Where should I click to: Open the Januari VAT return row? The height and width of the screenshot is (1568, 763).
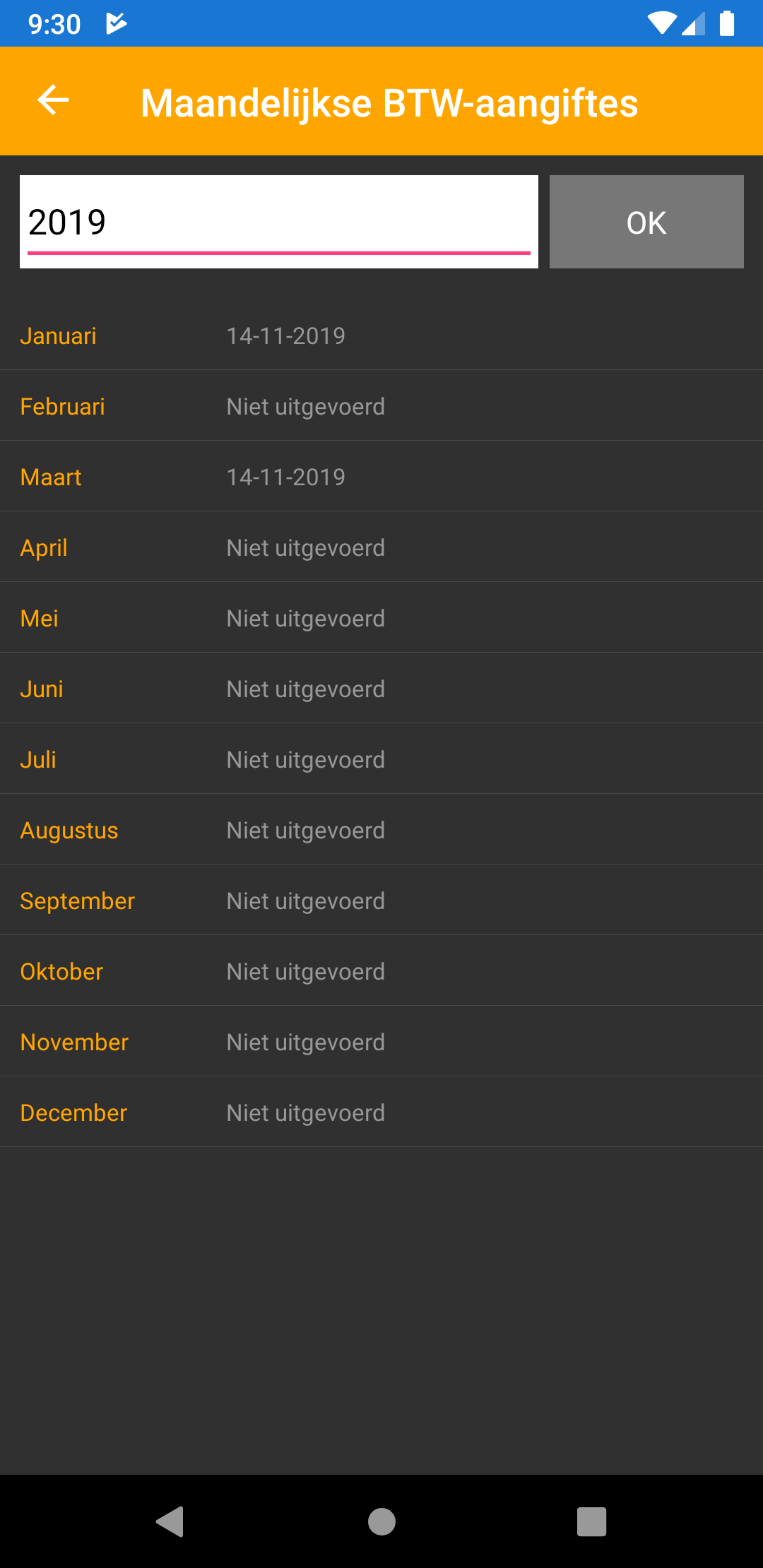coord(381,335)
